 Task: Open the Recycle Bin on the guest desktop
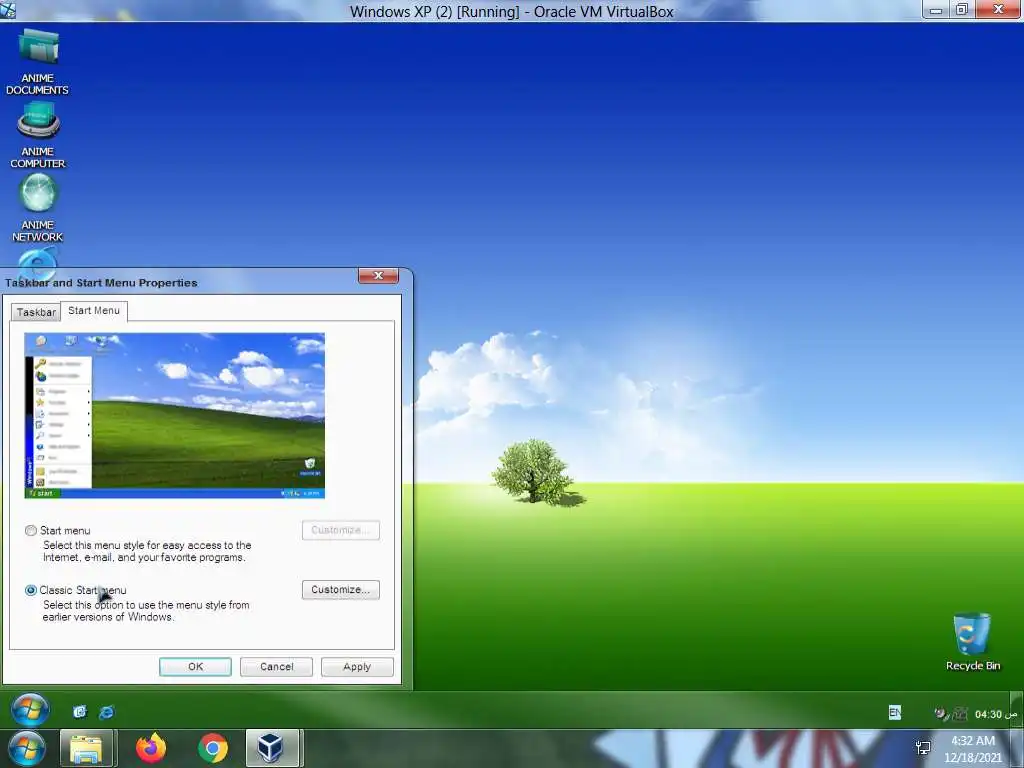click(972, 641)
